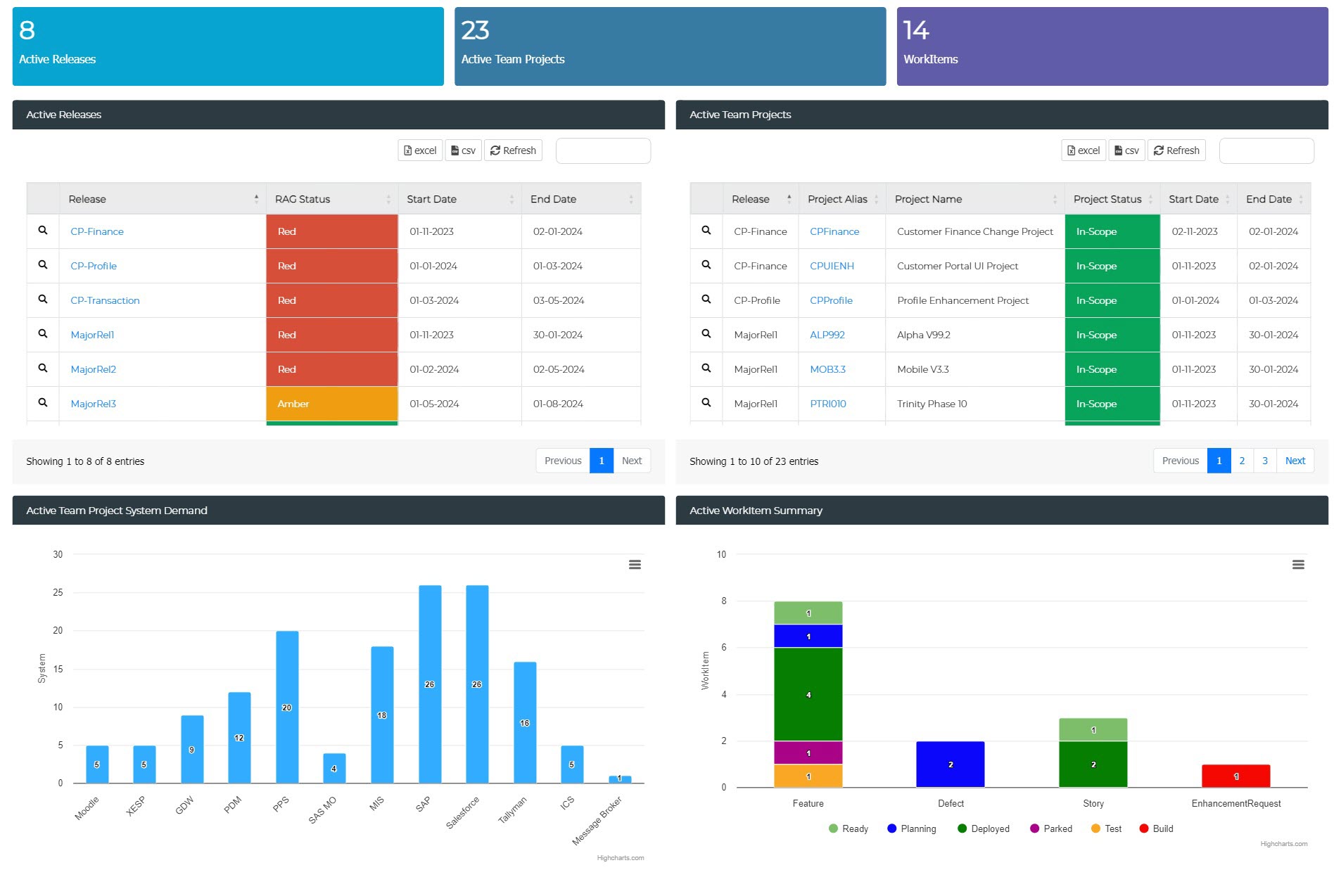This screenshot has width=1341, height=896.
Task: Focus the Active Releases search box
Action: click(603, 151)
